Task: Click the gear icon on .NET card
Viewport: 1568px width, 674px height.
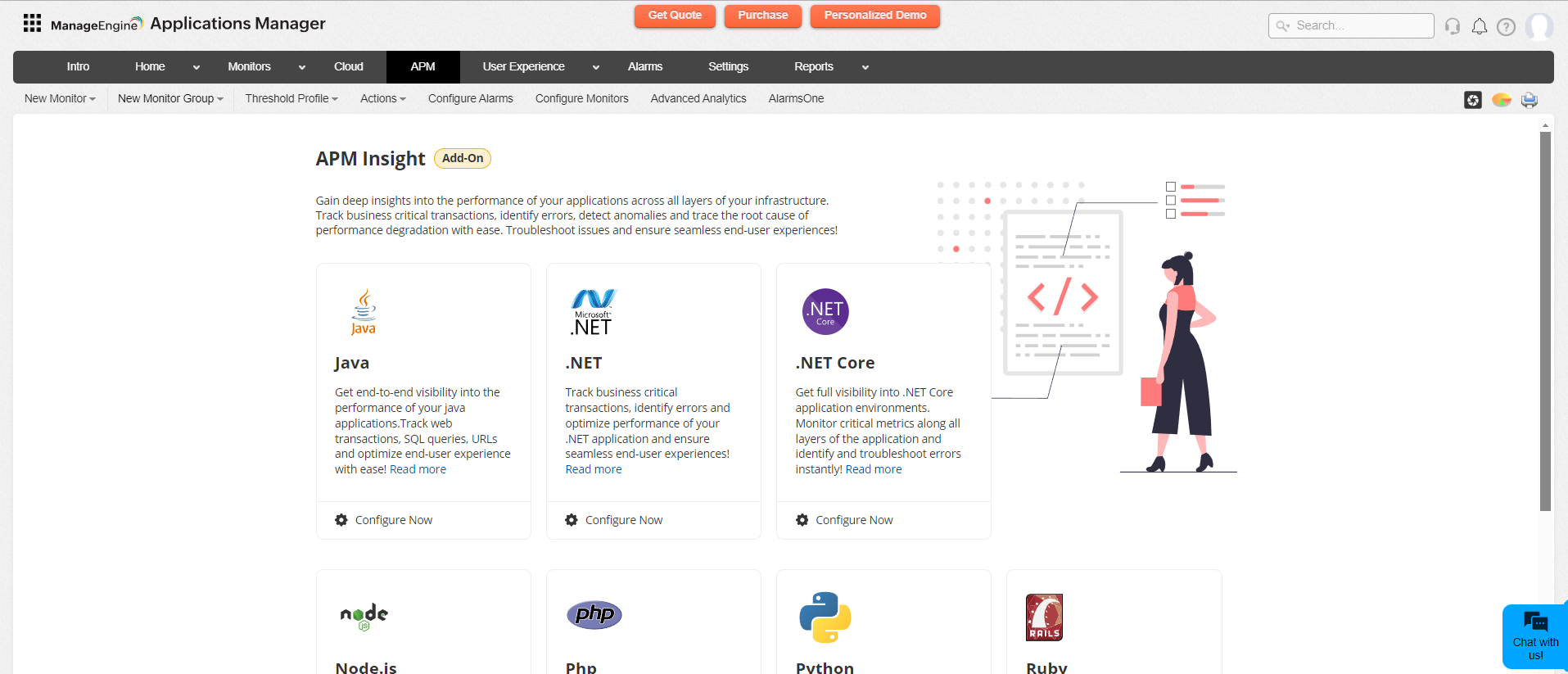Action: [572, 520]
